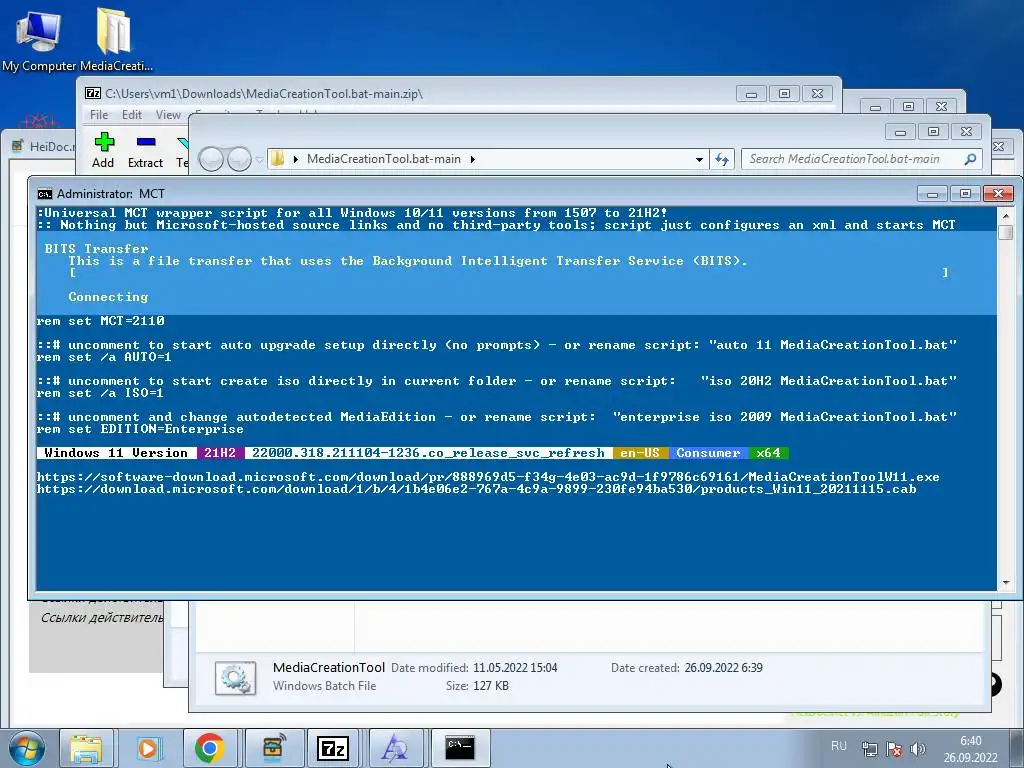Click the Explorer back navigation button

tap(210, 159)
